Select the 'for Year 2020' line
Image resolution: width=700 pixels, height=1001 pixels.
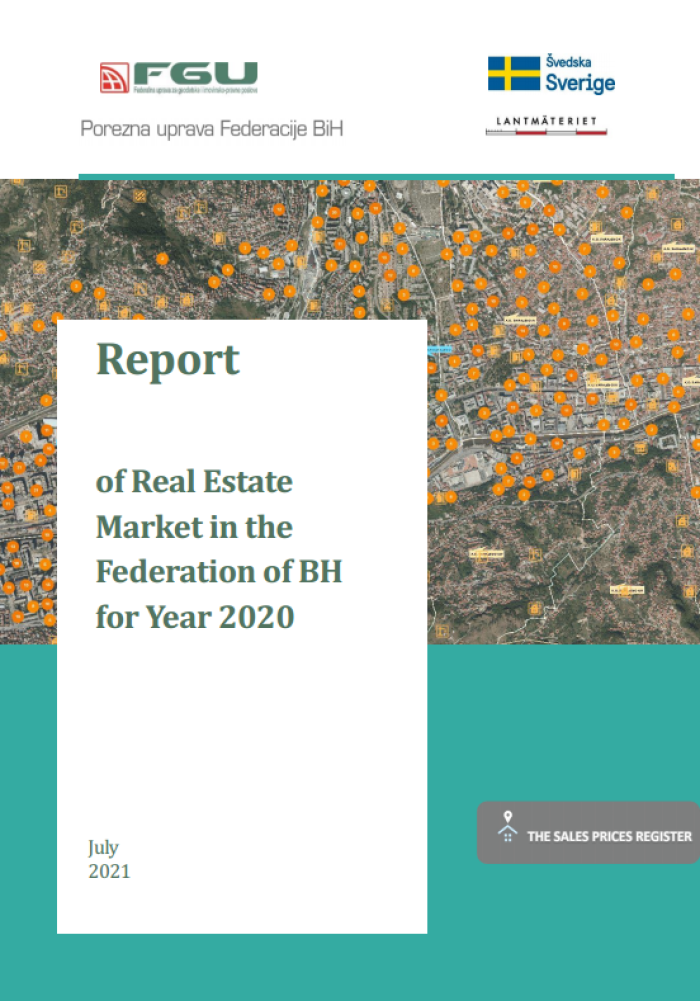click(x=195, y=616)
